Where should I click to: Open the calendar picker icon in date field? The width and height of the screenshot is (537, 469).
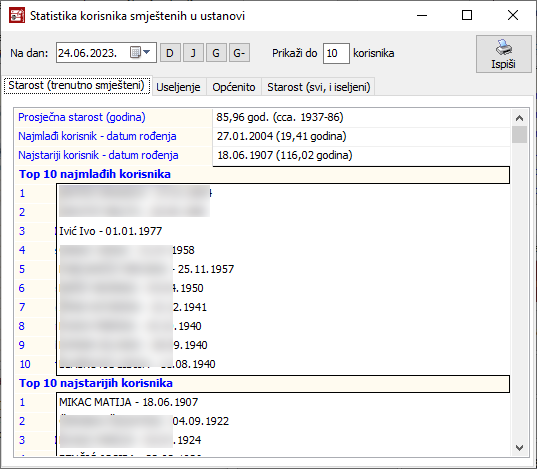tap(135, 52)
